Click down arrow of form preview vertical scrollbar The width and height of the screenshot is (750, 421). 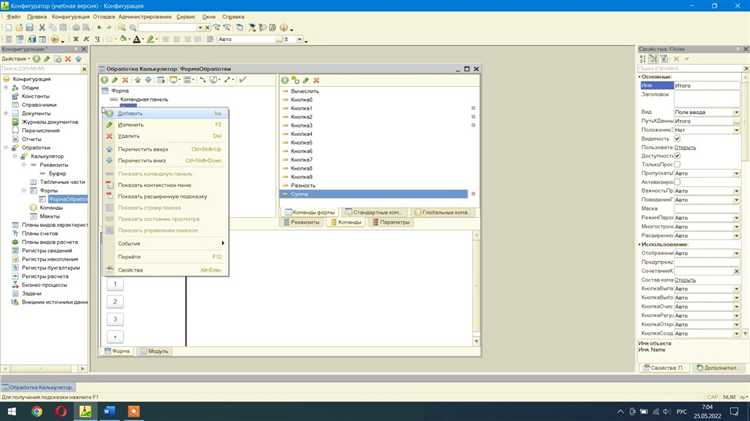476,341
